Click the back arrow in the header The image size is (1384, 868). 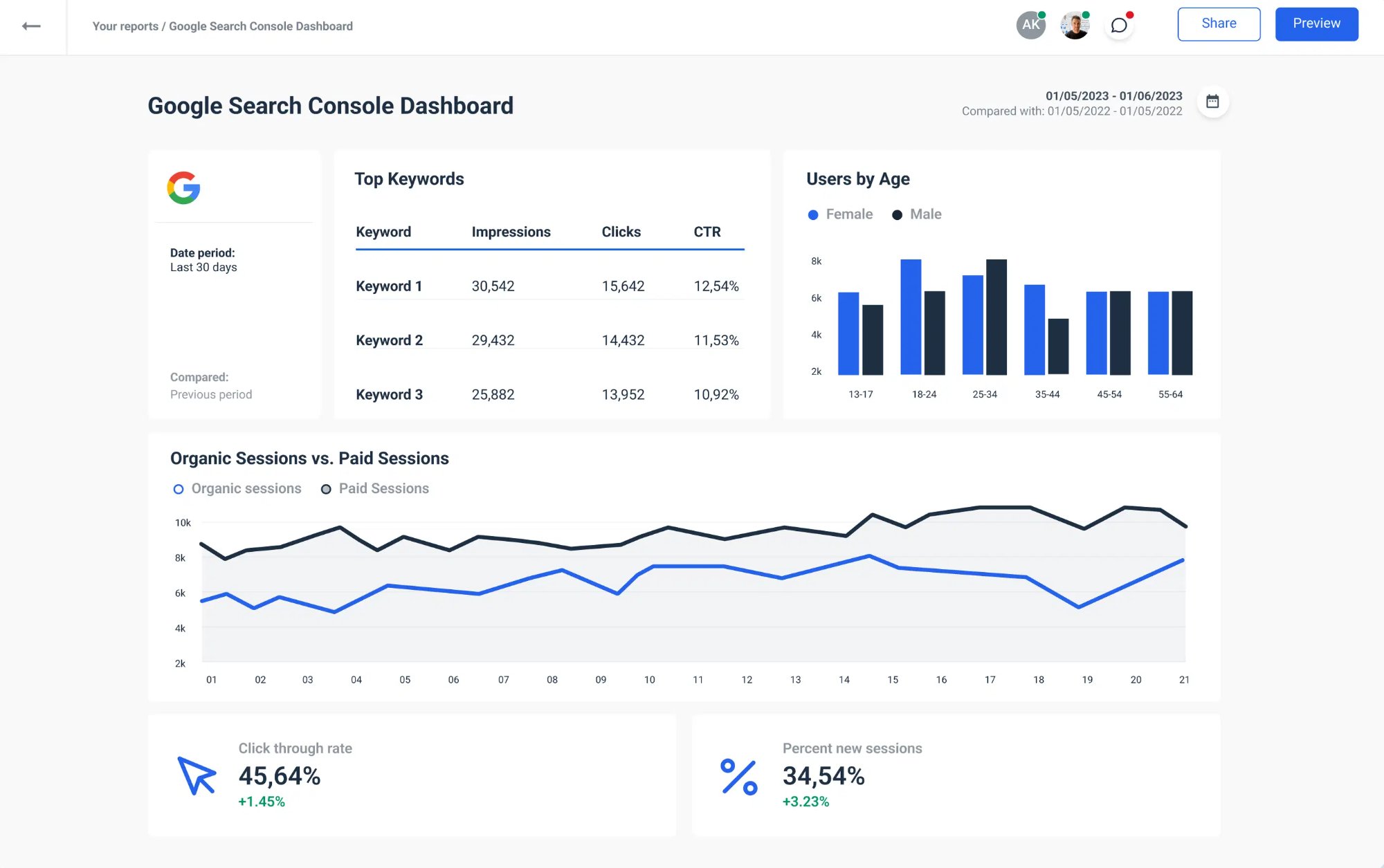pyautogui.click(x=30, y=26)
